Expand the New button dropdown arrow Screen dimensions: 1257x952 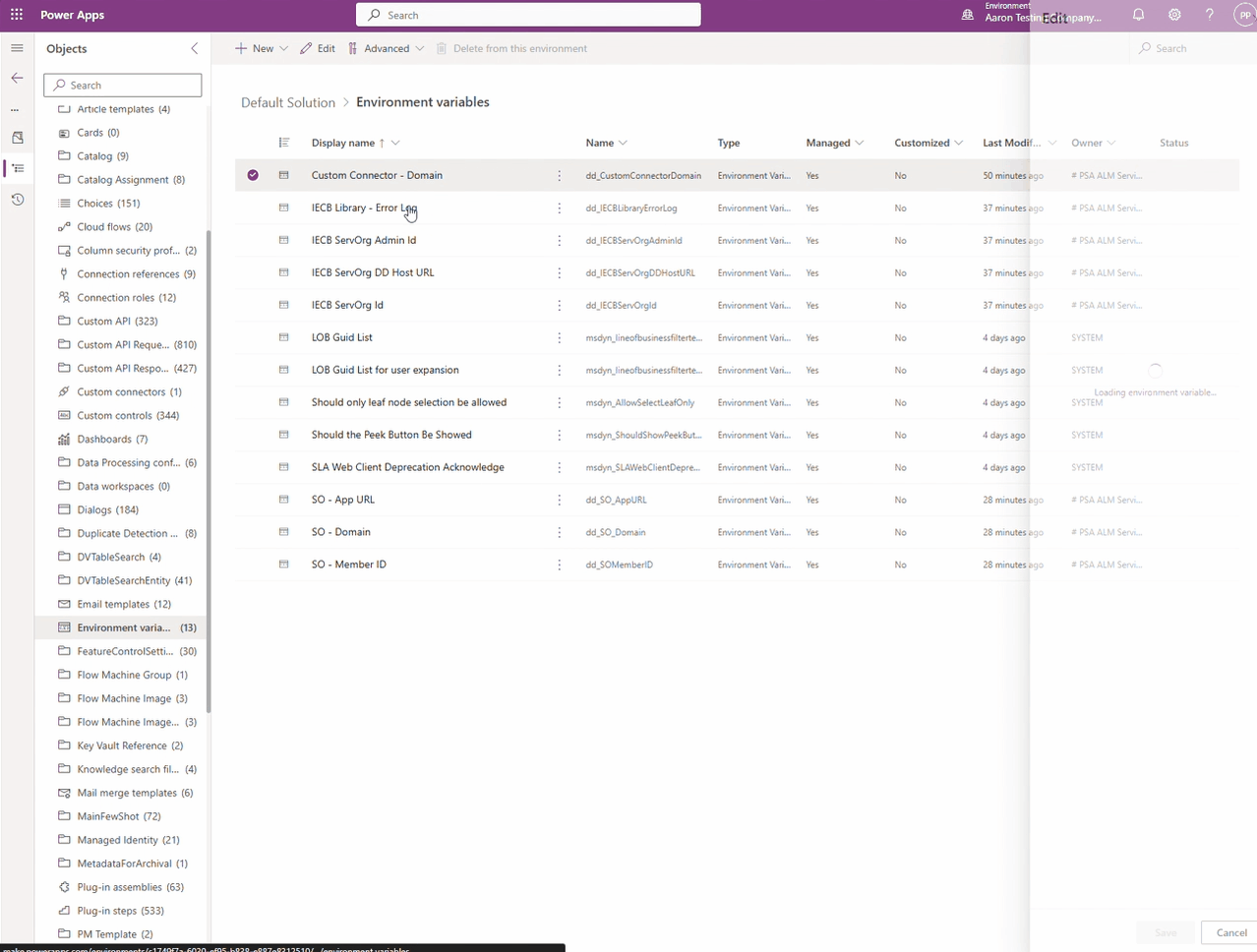284,48
